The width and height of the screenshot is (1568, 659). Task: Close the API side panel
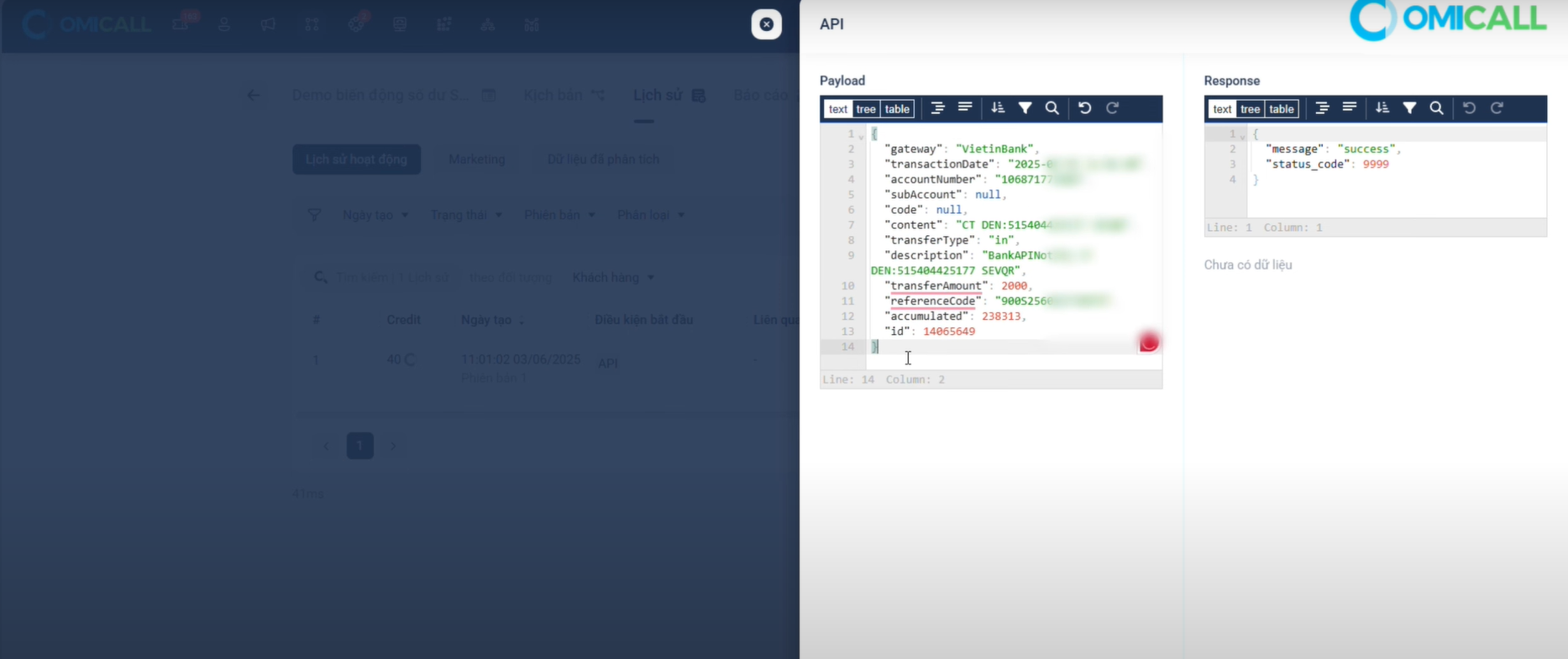coord(767,24)
